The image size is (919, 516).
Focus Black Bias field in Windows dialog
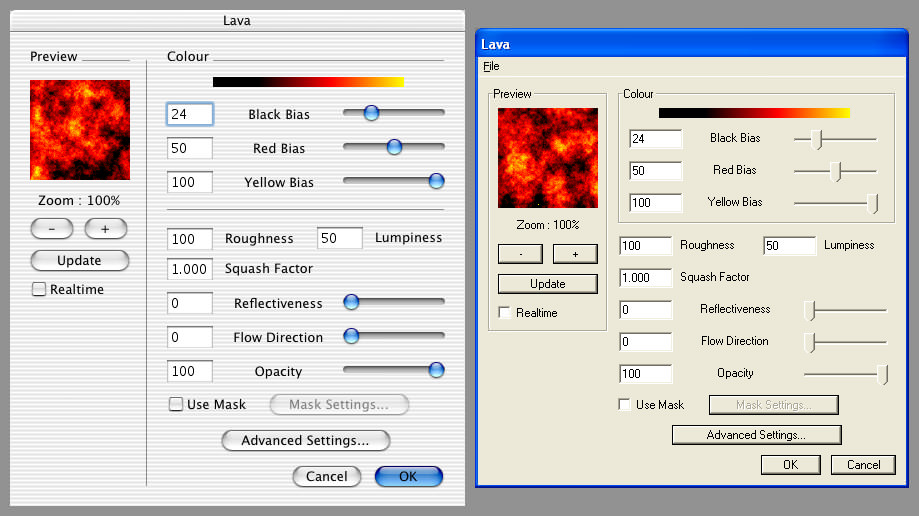click(x=656, y=138)
